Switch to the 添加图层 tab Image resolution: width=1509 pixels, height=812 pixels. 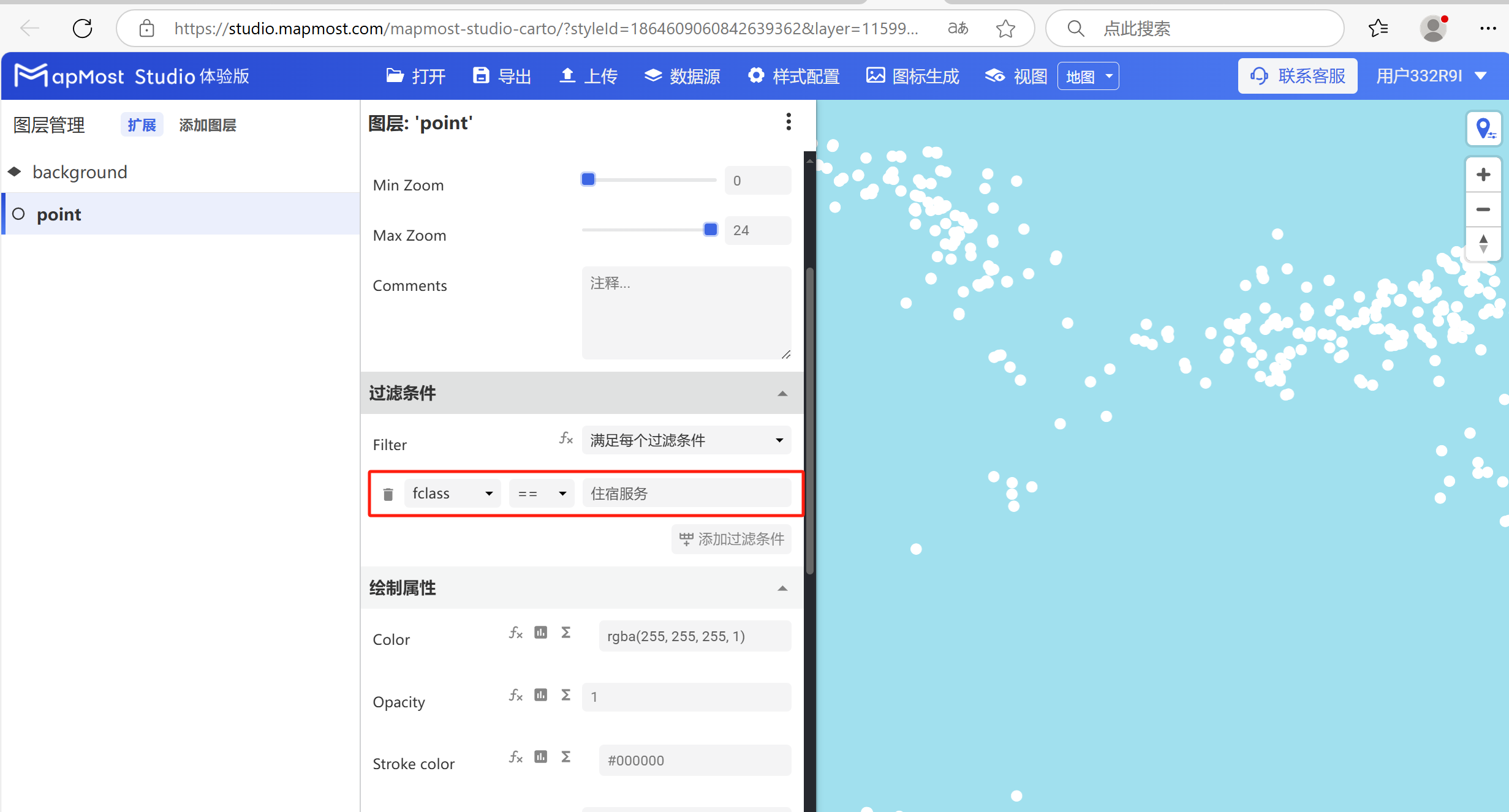pos(208,124)
